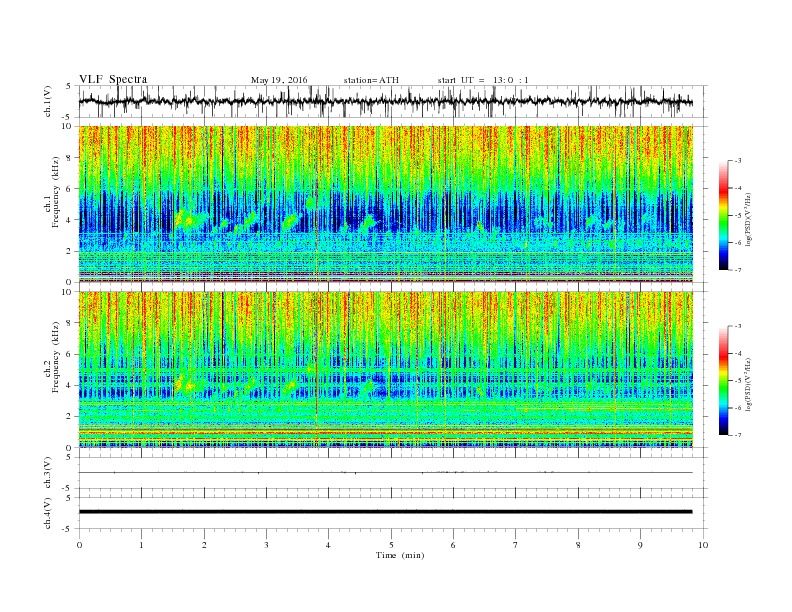Select the ch.2 colorbar "log(PSD)(V²/Hz)" label
The width and height of the screenshot is (792, 612).
(x=747, y=385)
